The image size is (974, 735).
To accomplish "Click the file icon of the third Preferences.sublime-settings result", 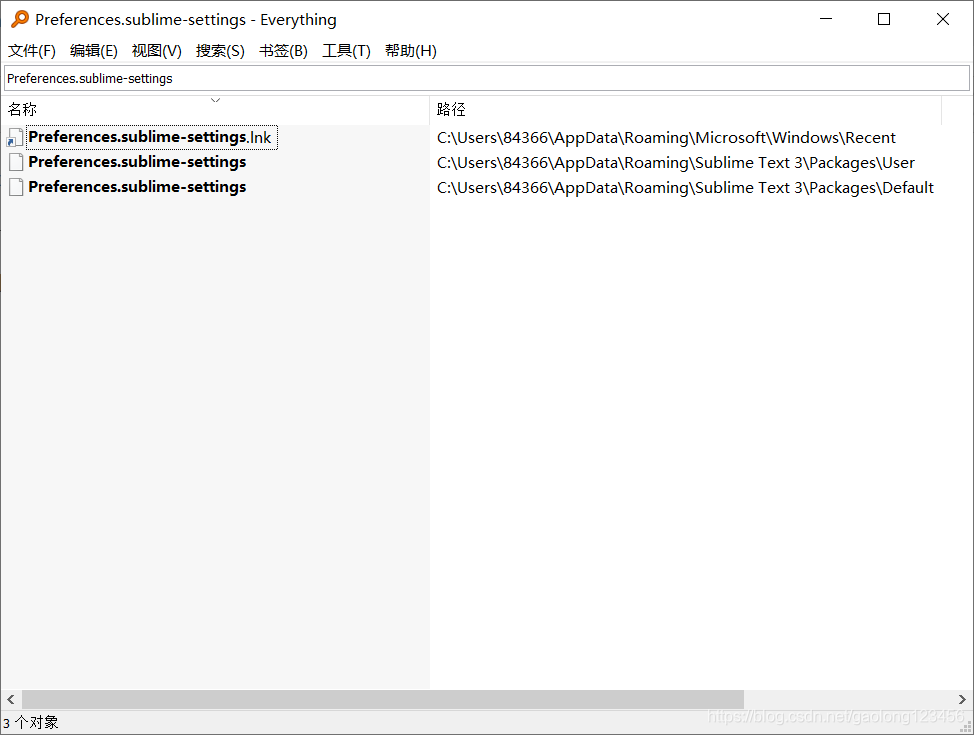I will (x=15, y=187).
